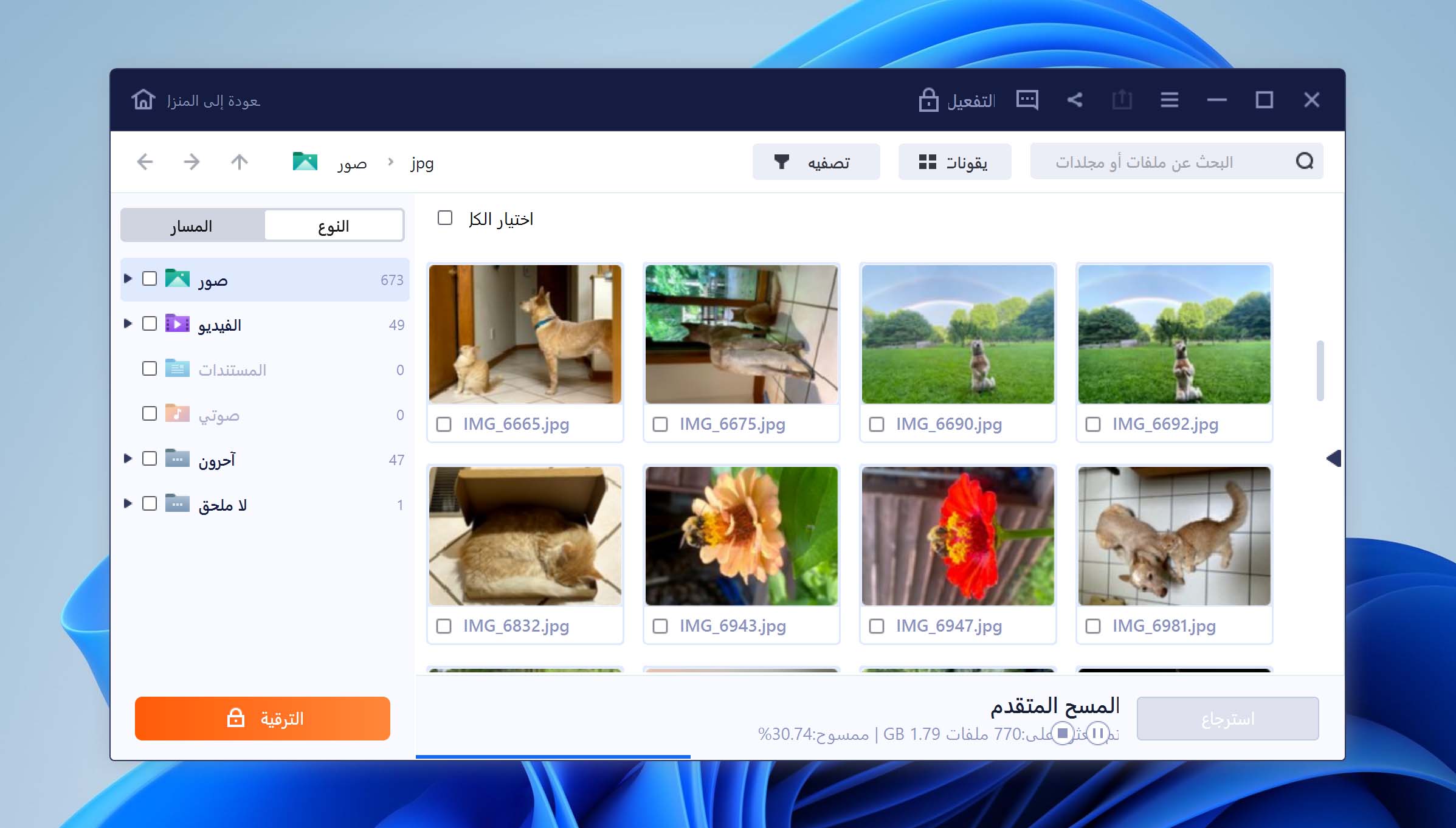
Task: Open the IMG_6832.jpg cat in box thumbnail
Action: click(x=525, y=536)
